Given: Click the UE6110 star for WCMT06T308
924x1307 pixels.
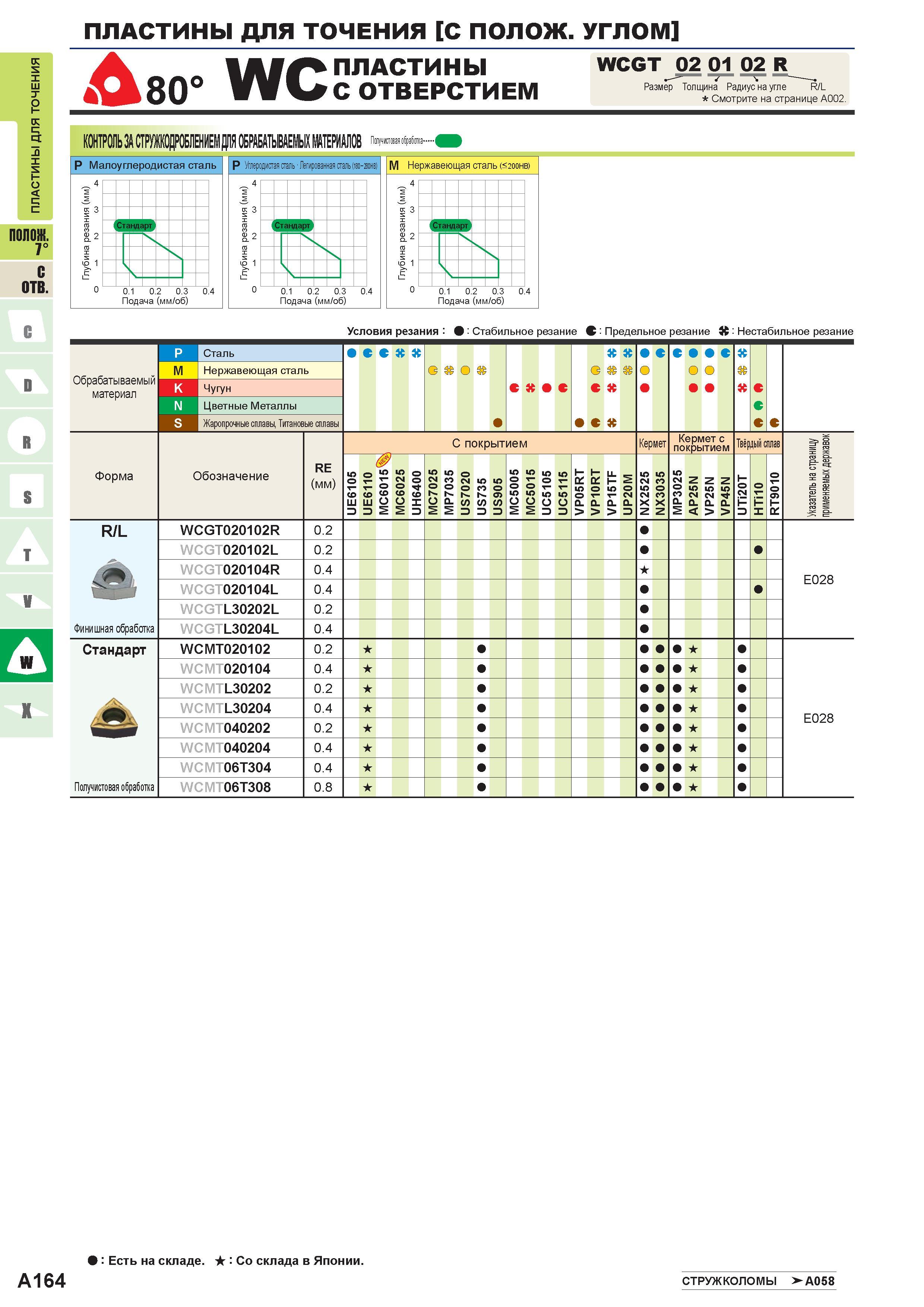Looking at the screenshot, I should [368, 788].
